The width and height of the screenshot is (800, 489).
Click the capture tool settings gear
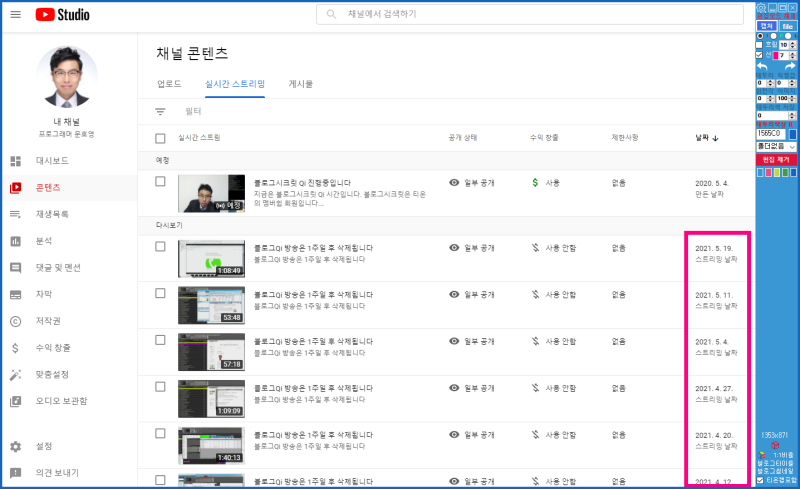761,8
